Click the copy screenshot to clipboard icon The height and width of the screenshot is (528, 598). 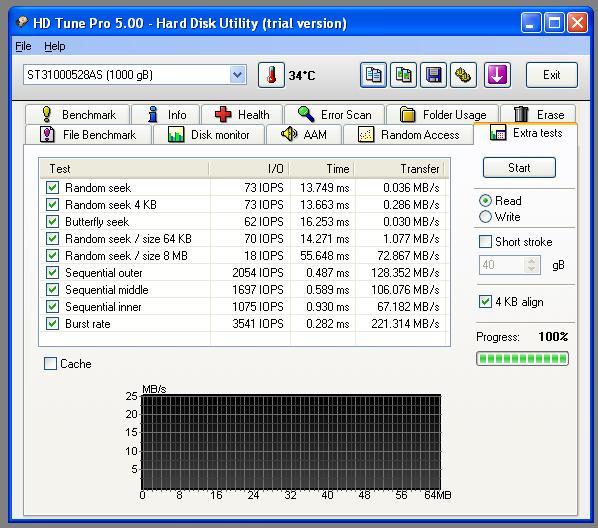(403, 75)
